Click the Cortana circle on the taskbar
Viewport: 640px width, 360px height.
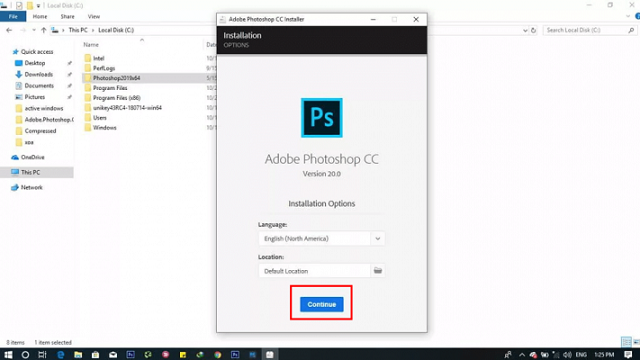[x=25, y=355]
